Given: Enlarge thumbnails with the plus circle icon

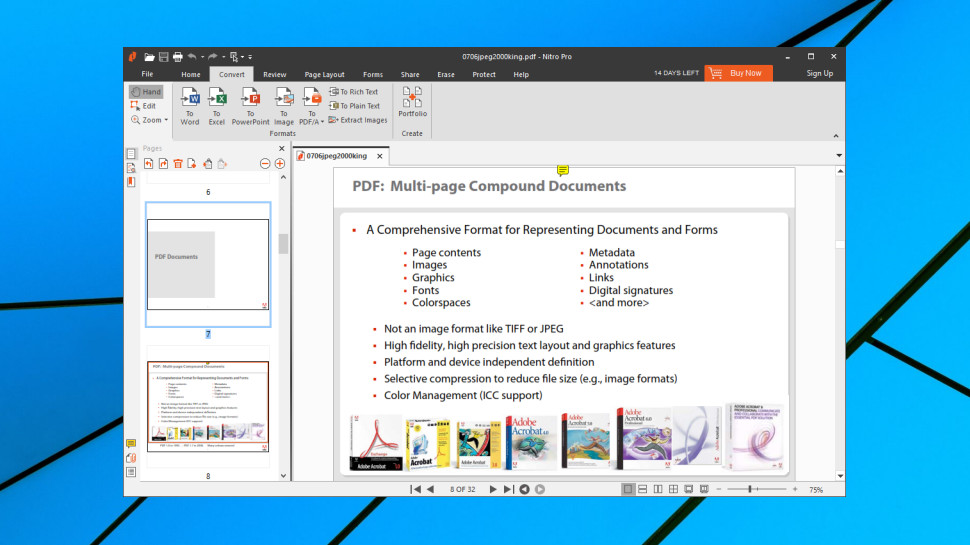Looking at the screenshot, I should 280,164.
